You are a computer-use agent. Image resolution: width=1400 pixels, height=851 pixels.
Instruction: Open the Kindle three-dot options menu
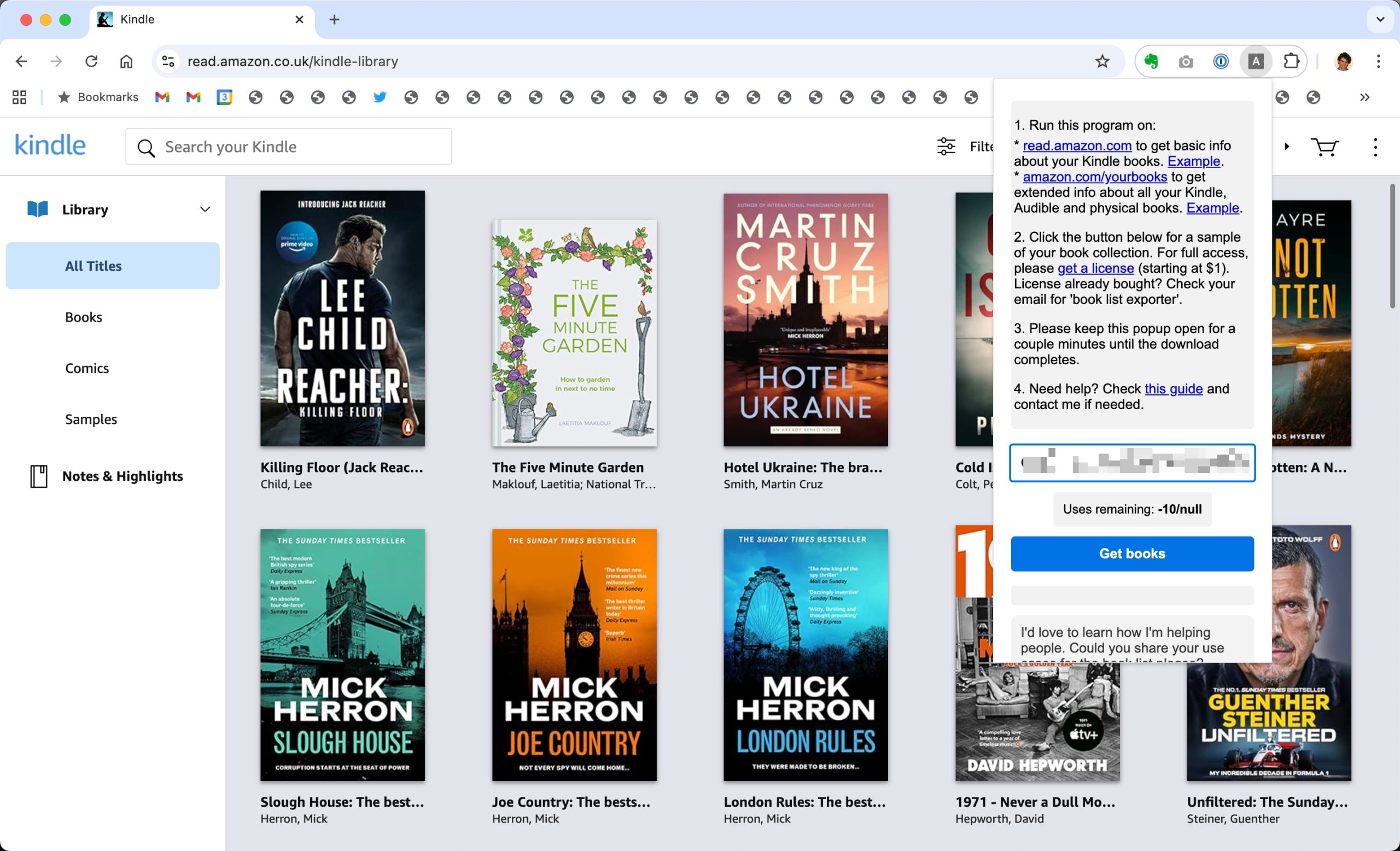click(1375, 147)
